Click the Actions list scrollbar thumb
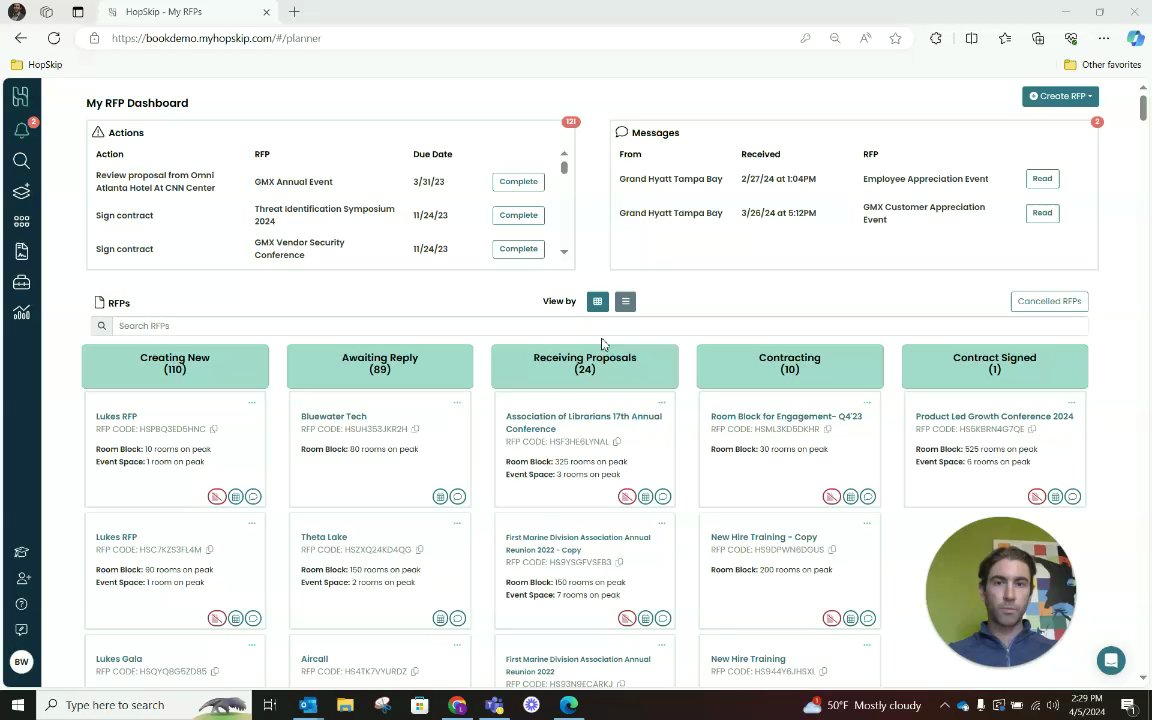The width and height of the screenshot is (1152, 720). [x=564, y=168]
